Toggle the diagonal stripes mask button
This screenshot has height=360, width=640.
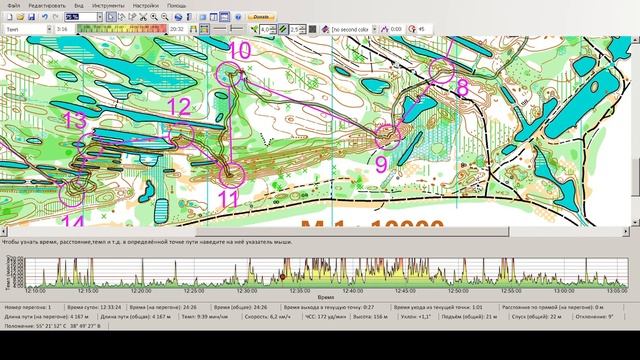(x=283, y=29)
